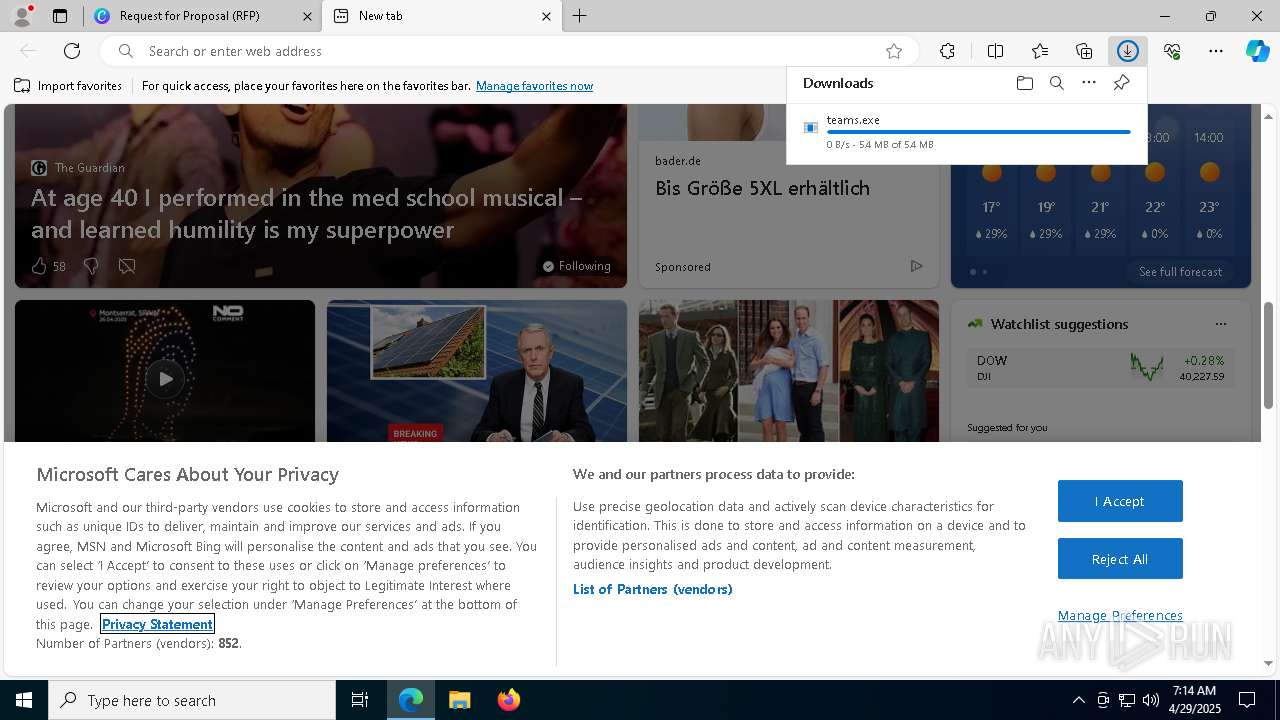Toggle split screen view
This screenshot has height=720, width=1280.
(995, 51)
